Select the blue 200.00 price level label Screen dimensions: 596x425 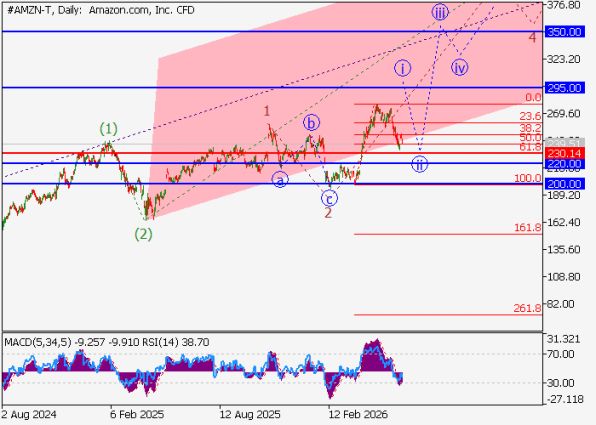tap(564, 184)
